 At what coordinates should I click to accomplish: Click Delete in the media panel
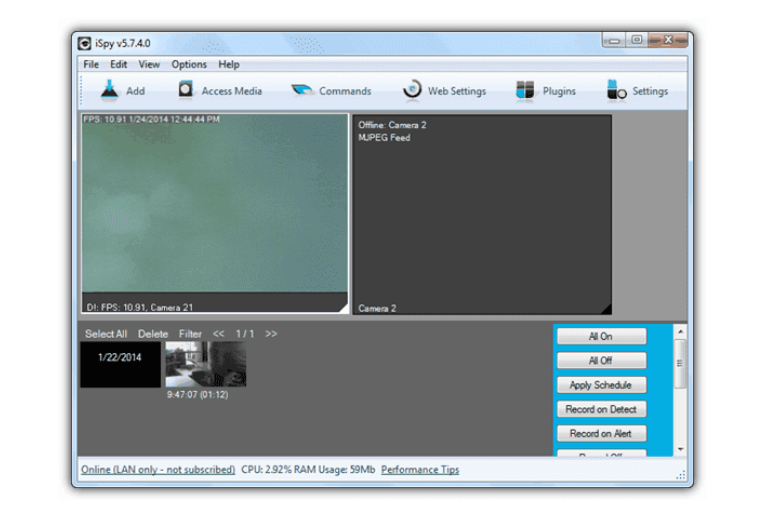pyautogui.click(x=153, y=334)
